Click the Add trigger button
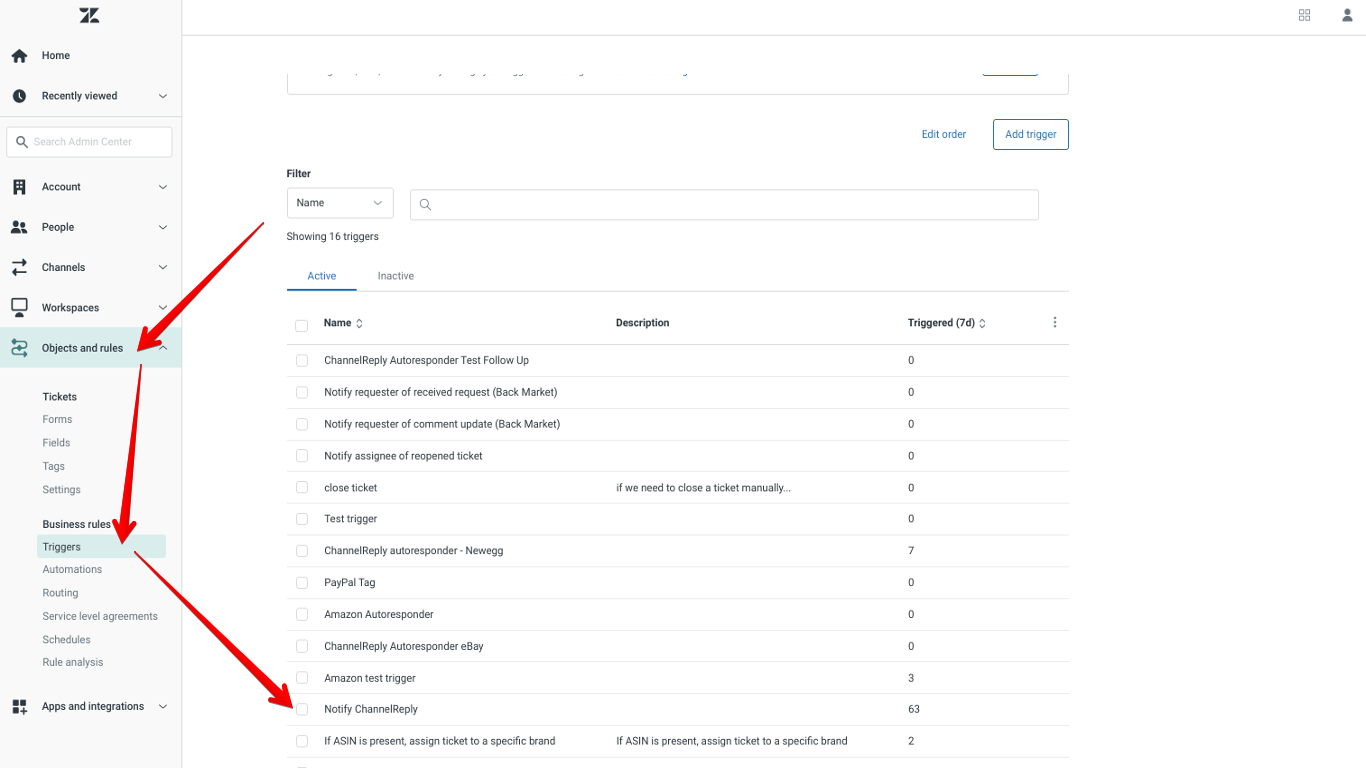 (1030, 134)
